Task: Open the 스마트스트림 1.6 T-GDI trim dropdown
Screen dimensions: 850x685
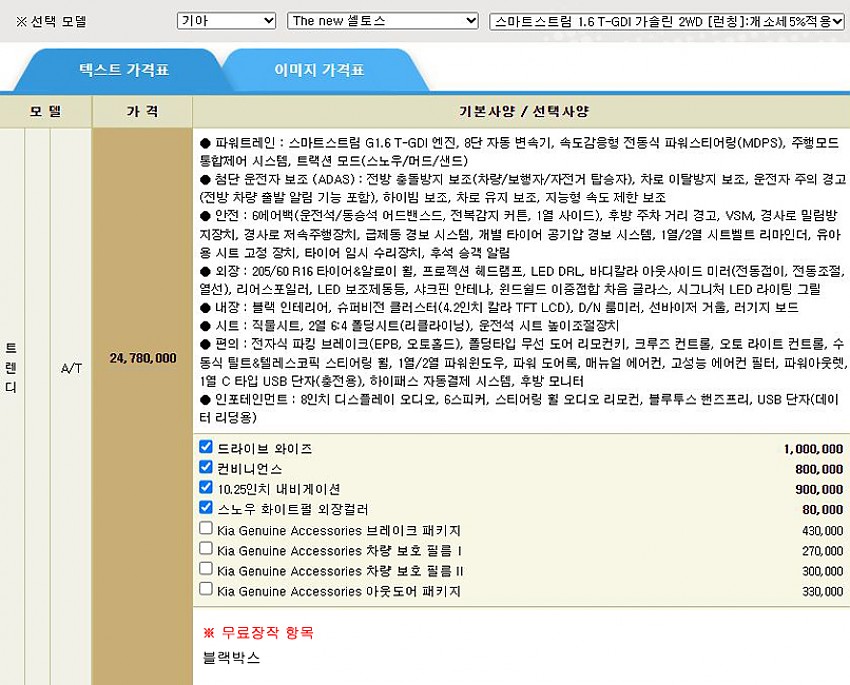Action: (668, 21)
